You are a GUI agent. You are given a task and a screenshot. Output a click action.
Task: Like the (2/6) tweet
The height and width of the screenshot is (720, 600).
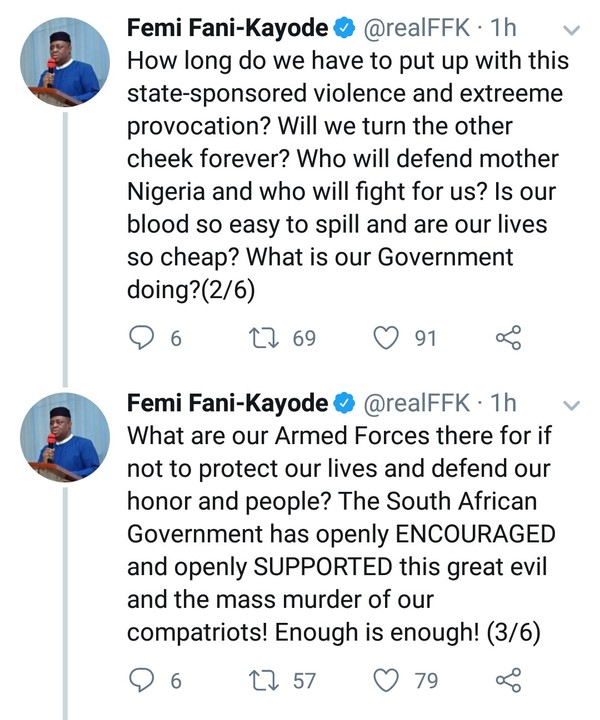click(385, 339)
